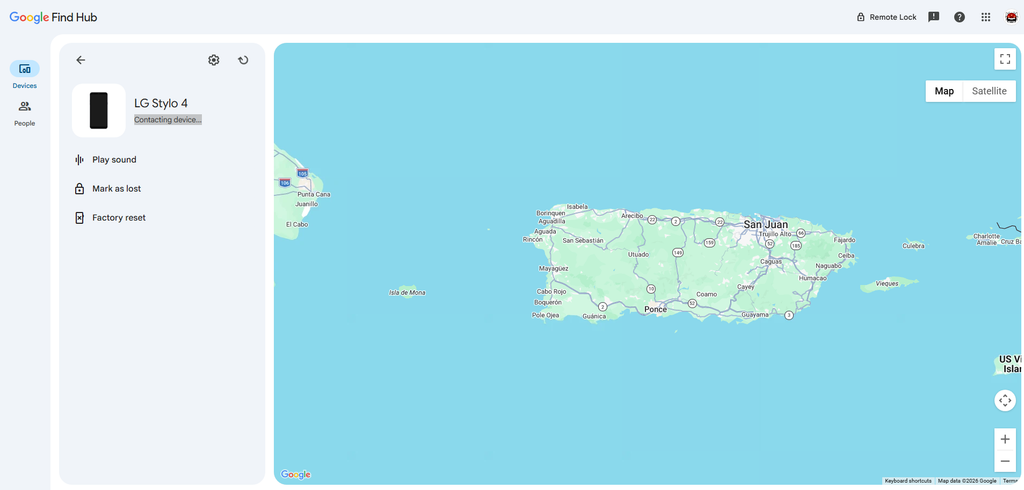Click the Humacao label on the map
The width and height of the screenshot is (1024, 490).
(x=813, y=278)
